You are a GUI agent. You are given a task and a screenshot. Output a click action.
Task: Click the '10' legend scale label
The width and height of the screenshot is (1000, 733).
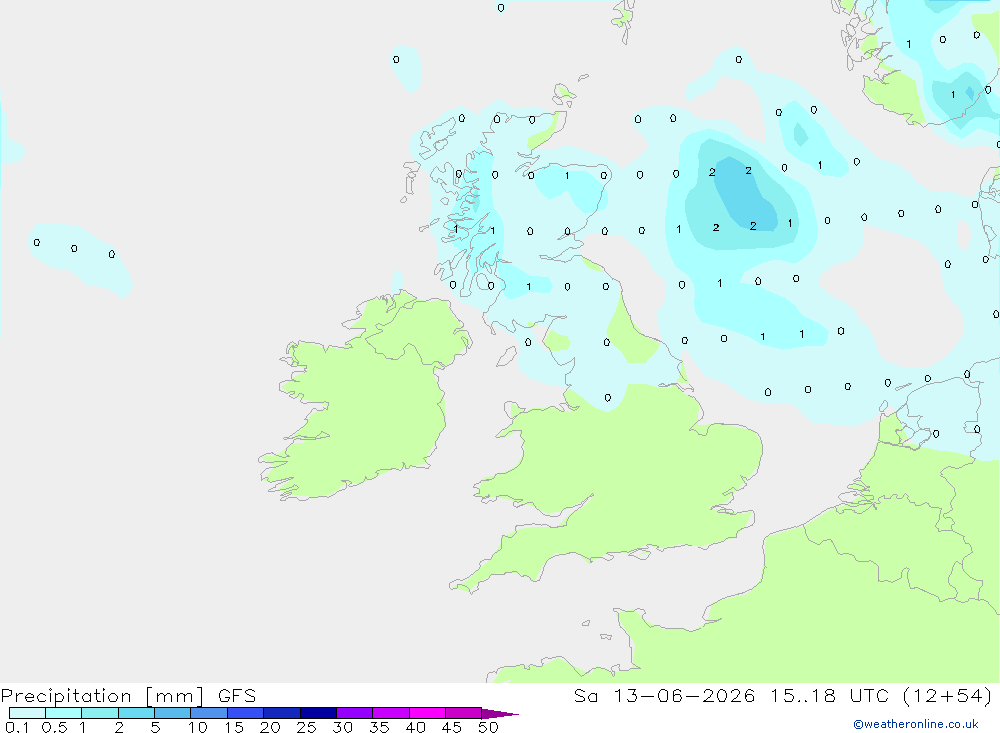click(198, 727)
